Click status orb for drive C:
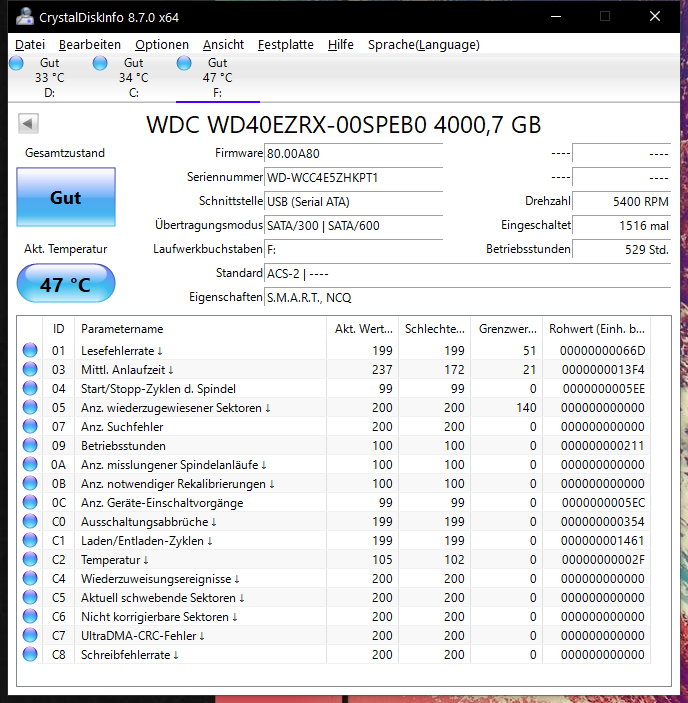This screenshot has height=703, width=688. [x=100, y=63]
